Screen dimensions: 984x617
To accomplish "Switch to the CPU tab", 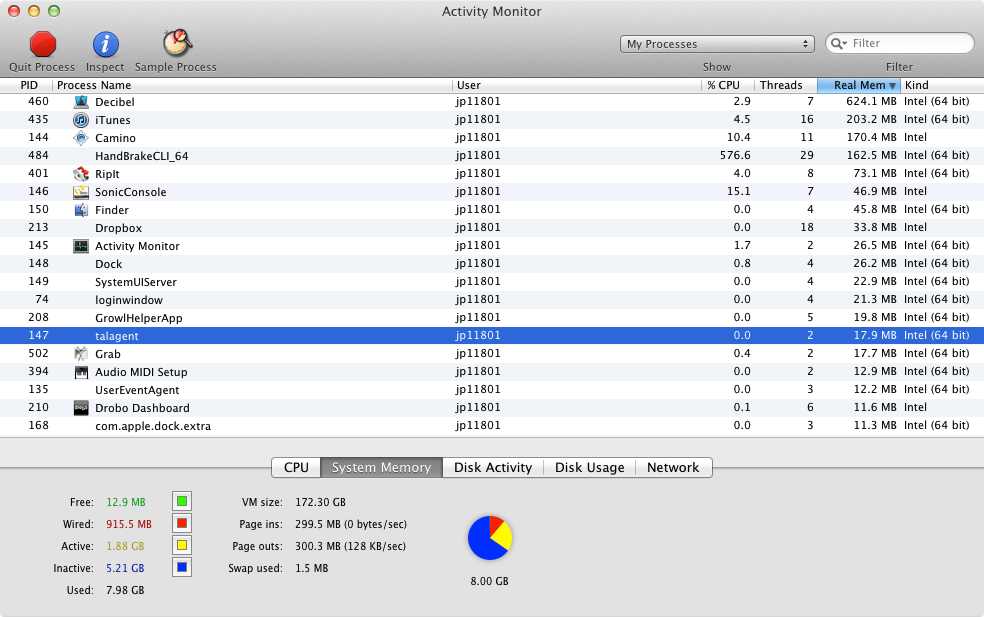I will (296, 467).
